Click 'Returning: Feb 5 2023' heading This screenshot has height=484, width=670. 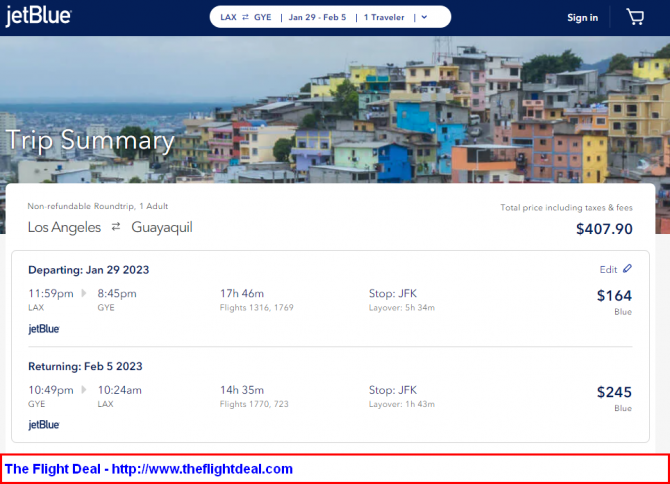tap(85, 367)
